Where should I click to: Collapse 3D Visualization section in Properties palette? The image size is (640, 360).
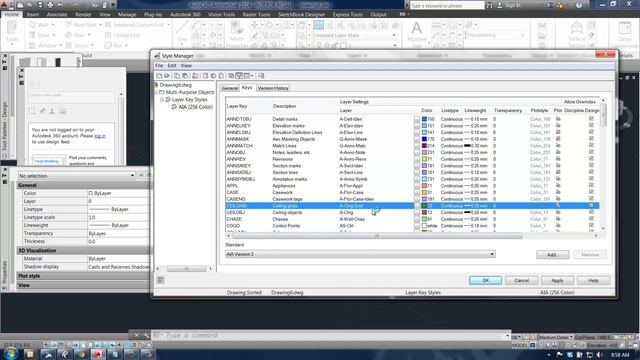click(84, 250)
